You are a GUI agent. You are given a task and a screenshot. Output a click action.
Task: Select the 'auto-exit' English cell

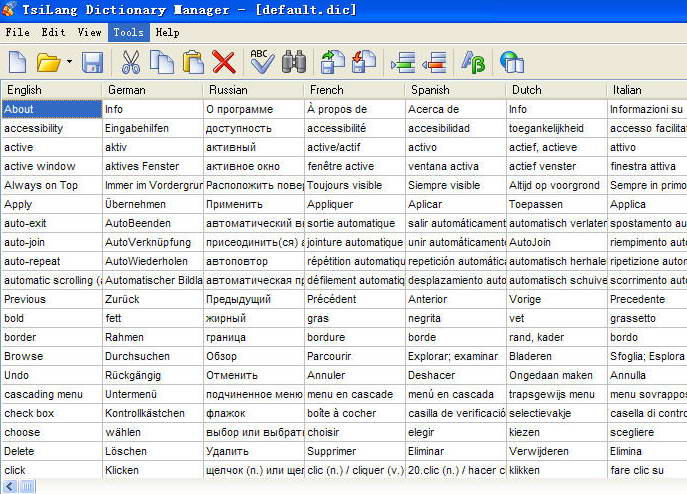(52, 223)
